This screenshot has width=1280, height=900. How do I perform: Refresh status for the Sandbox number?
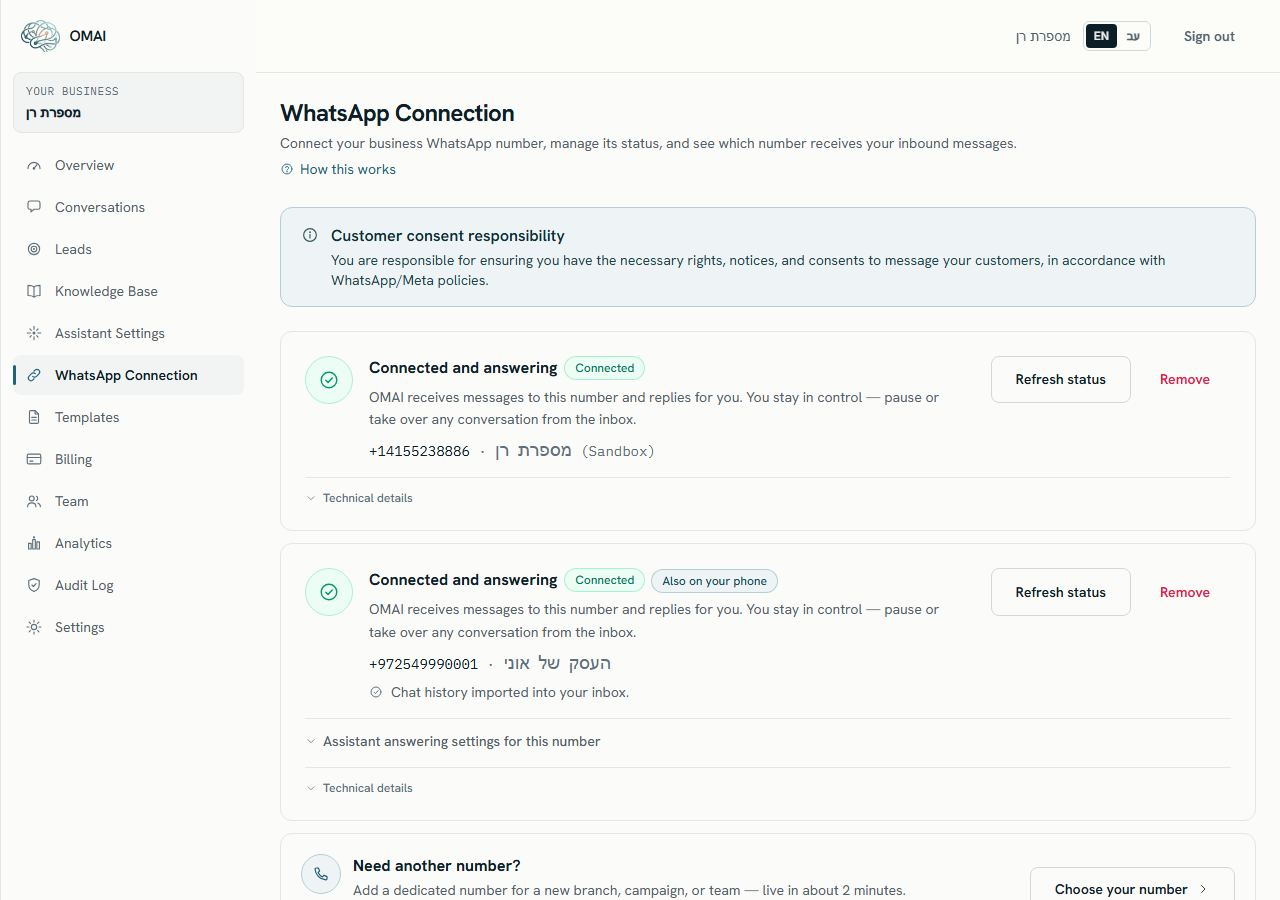tap(1061, 380)
